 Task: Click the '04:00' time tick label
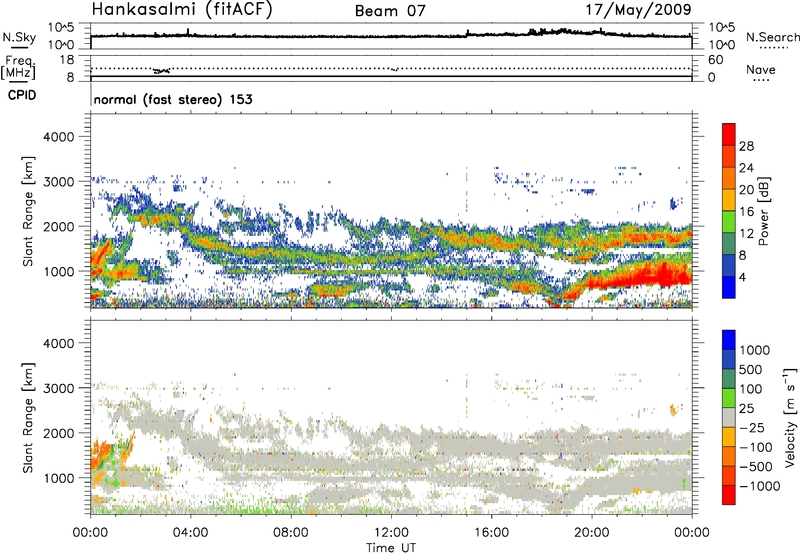coord(190,533)
